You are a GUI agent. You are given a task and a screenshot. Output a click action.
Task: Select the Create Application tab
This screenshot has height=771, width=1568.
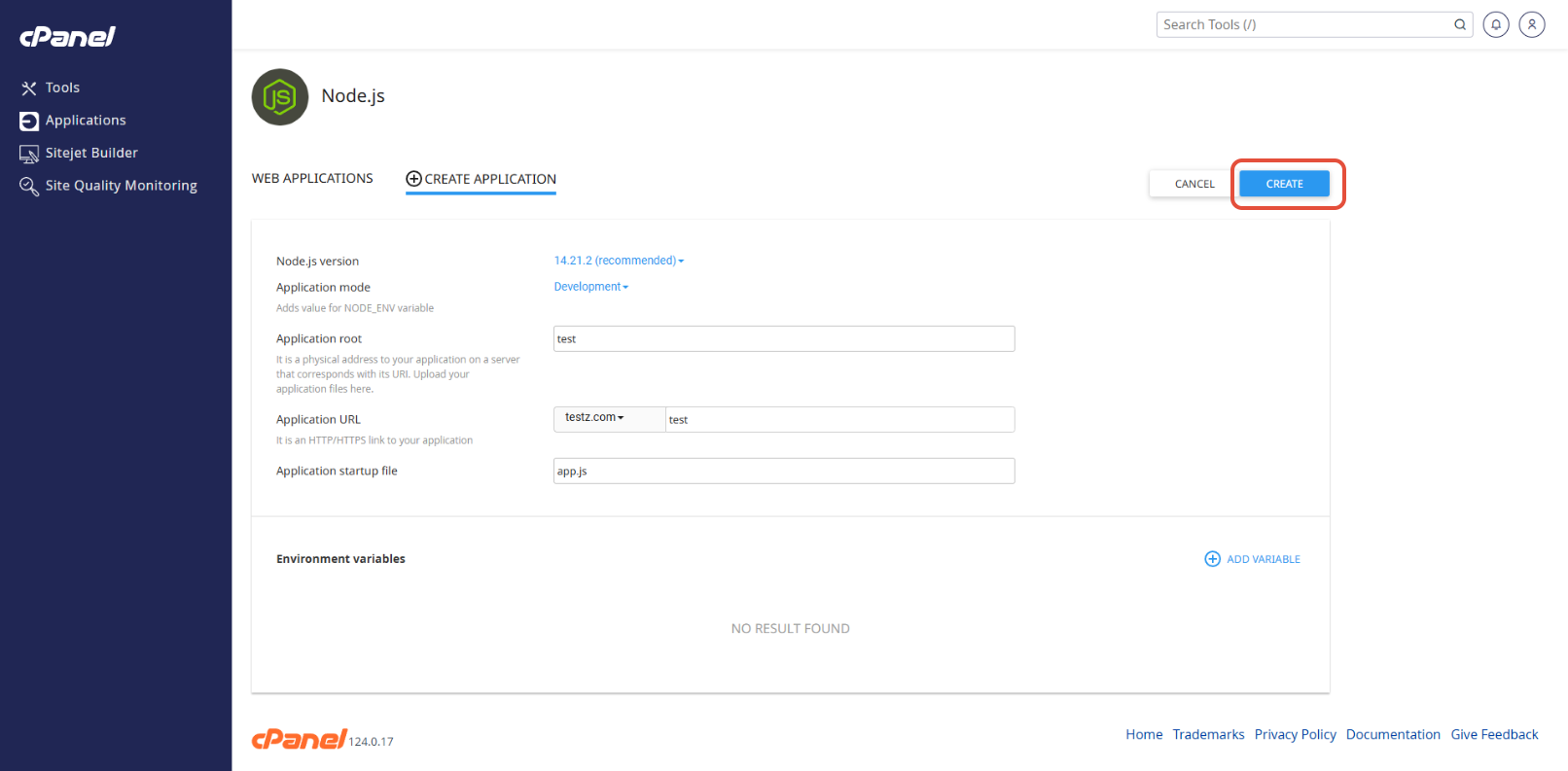click(481, 179)
